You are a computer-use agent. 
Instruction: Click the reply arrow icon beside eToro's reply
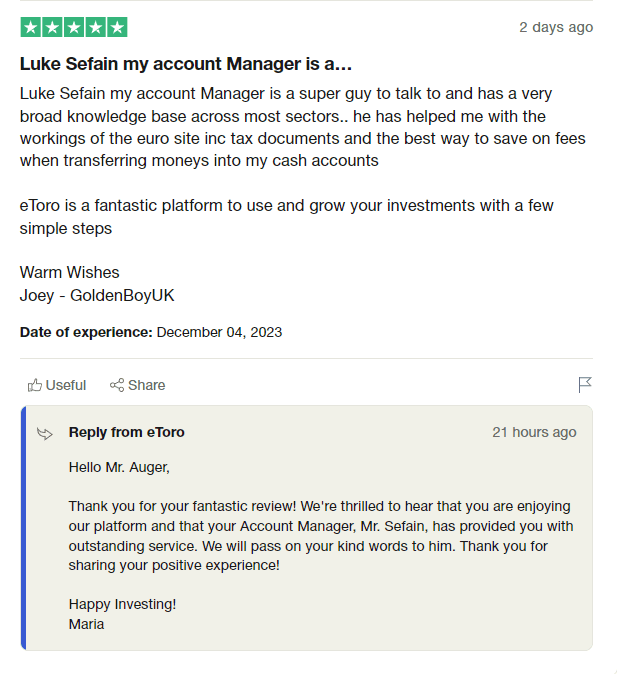click(x=45, y=433)
